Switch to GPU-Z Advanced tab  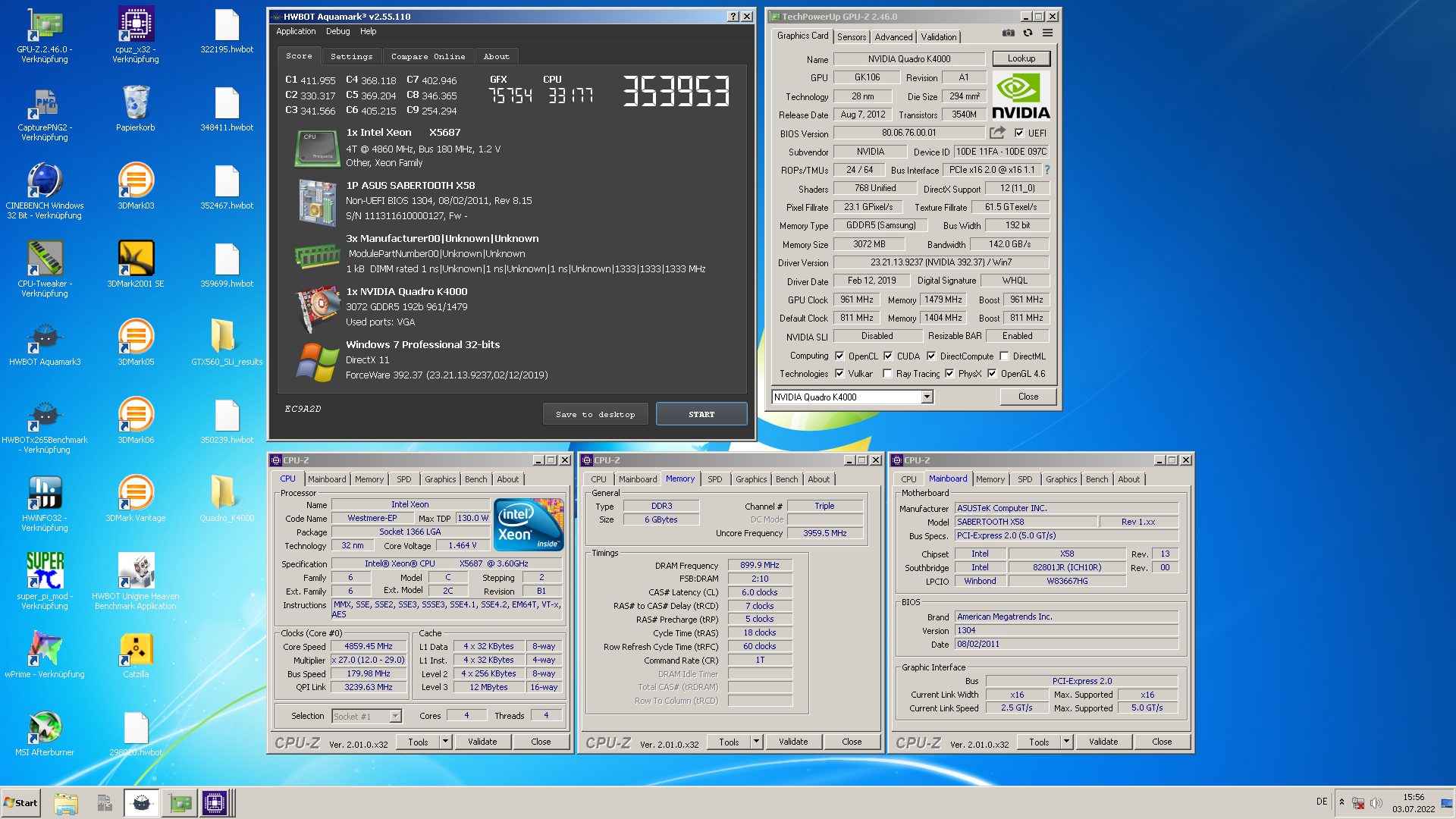point(893,37)
